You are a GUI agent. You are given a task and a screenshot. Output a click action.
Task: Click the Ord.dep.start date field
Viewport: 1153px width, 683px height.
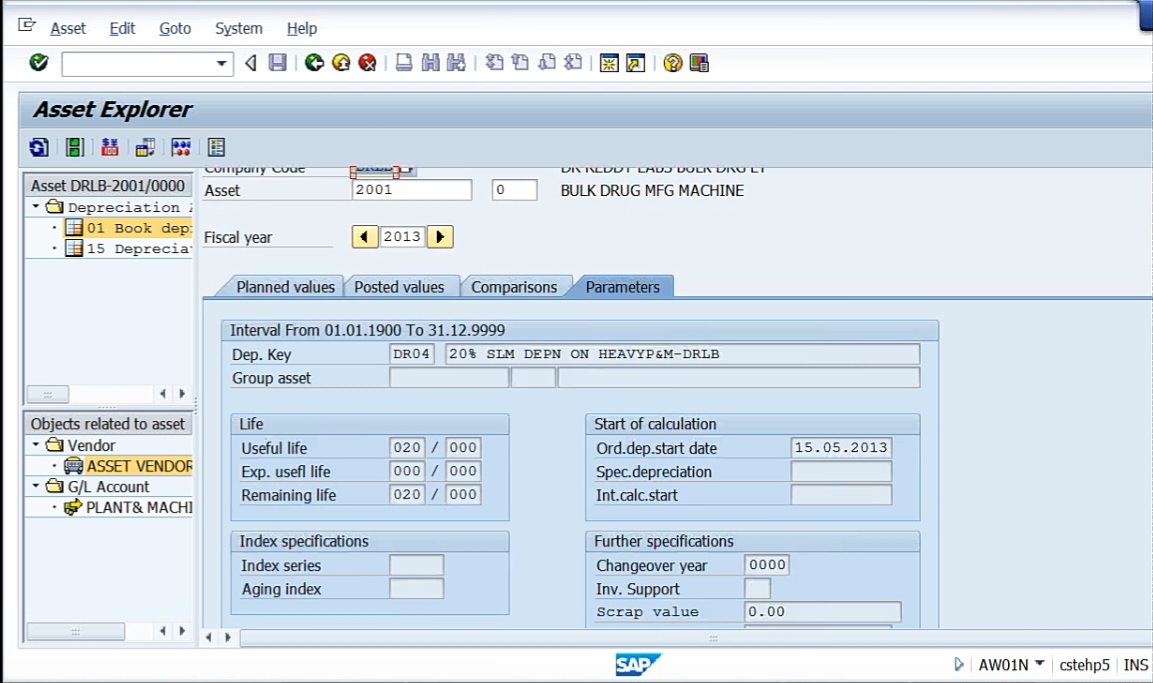[x=841, y=447]
